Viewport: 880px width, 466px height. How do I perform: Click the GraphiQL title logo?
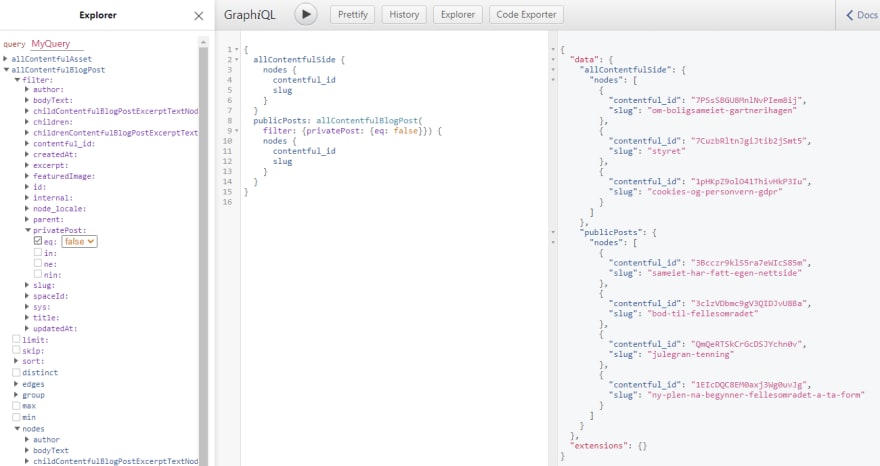(x=250, y=15)
